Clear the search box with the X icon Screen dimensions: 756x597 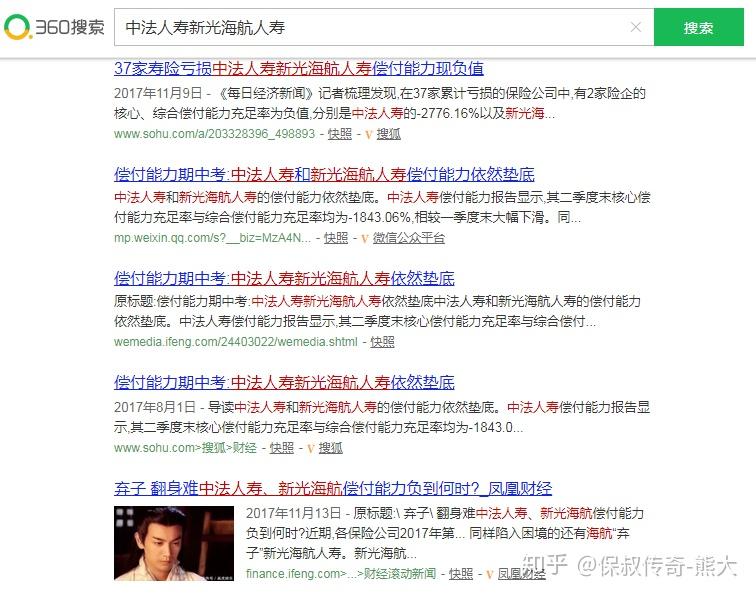click(x=636, y=27)
